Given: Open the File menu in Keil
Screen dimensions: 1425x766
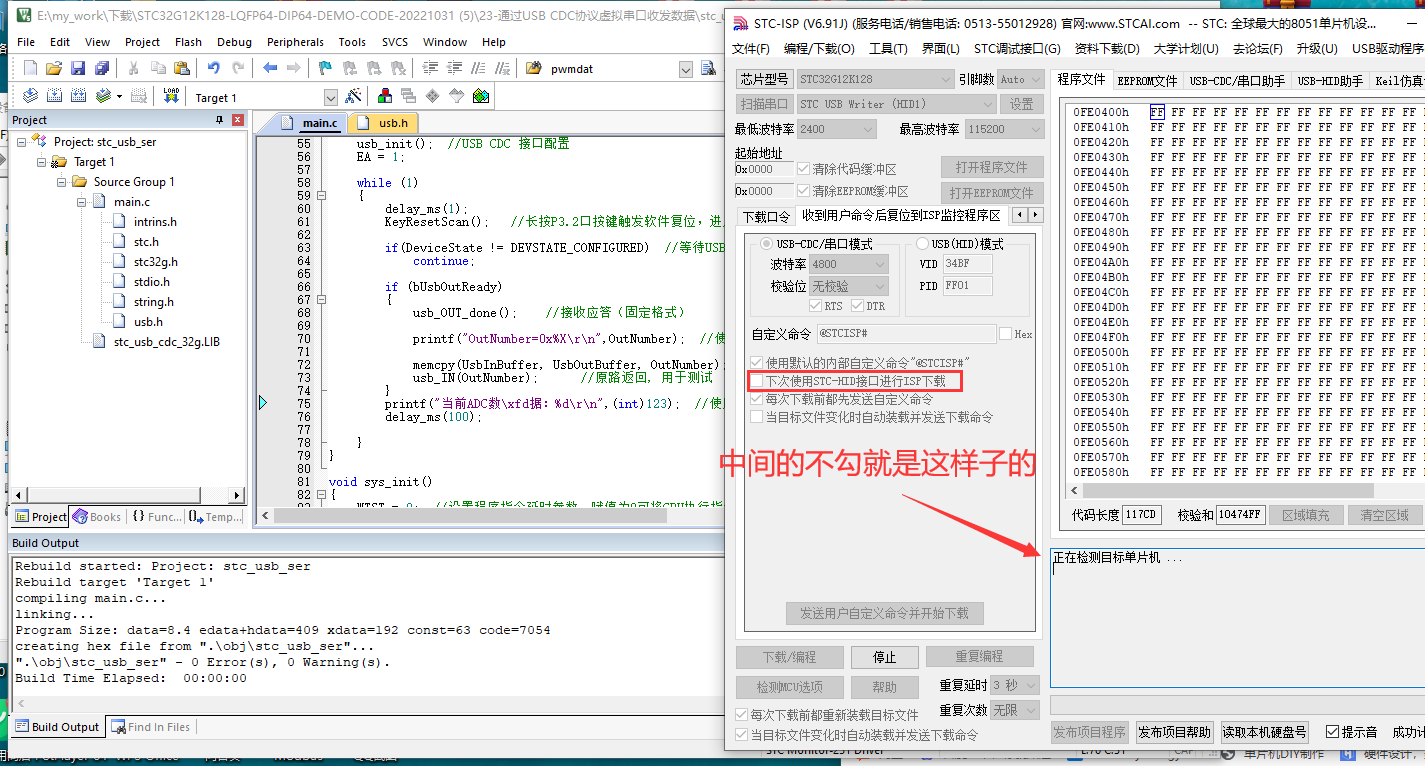Looking at the screenshot, I should click(26, 42).
